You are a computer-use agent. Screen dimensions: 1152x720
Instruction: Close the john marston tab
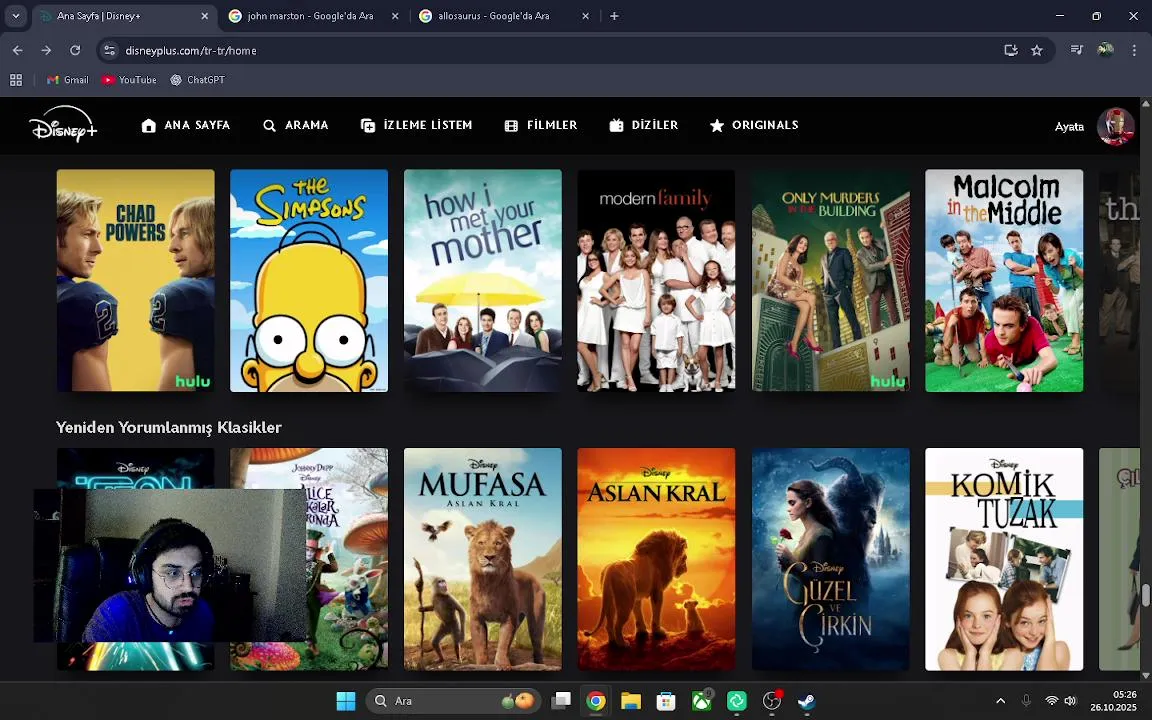395,16
